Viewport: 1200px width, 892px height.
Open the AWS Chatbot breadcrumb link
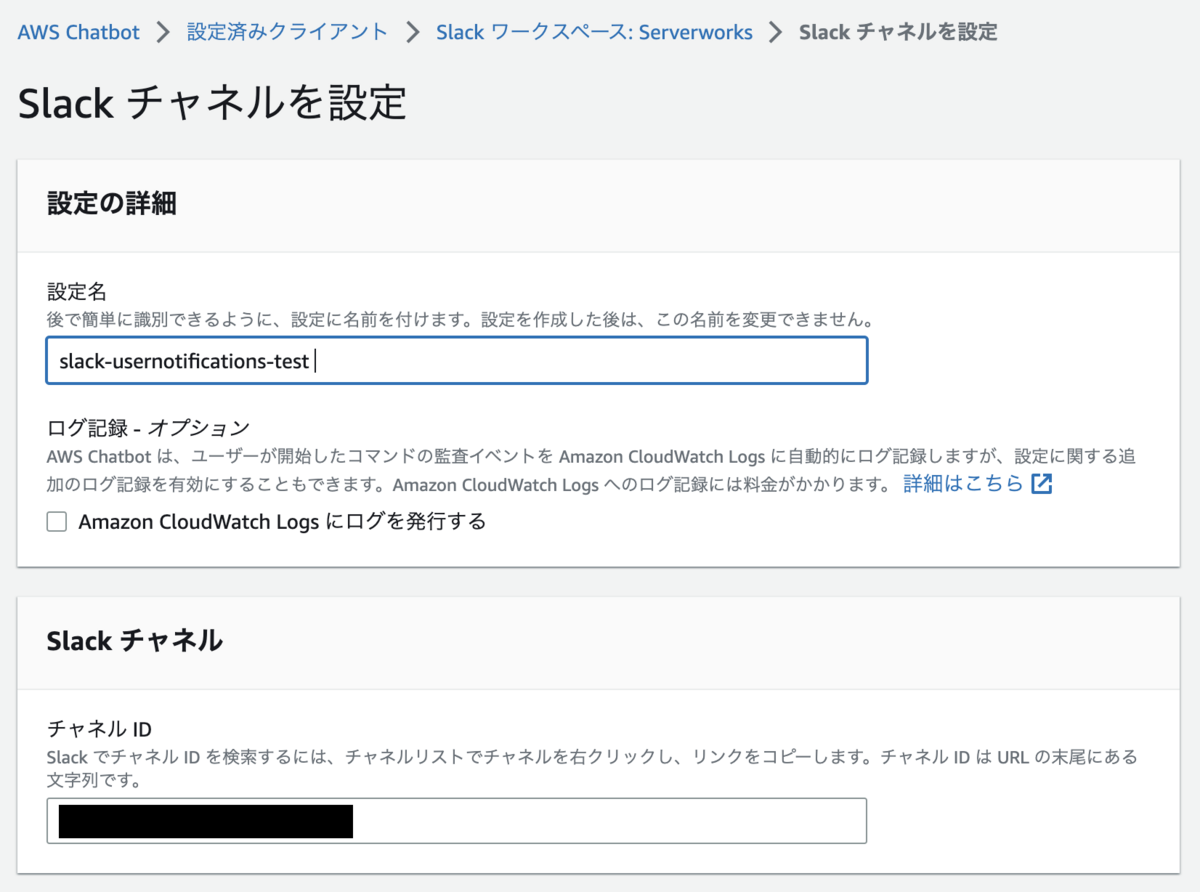tap(79, 32)
